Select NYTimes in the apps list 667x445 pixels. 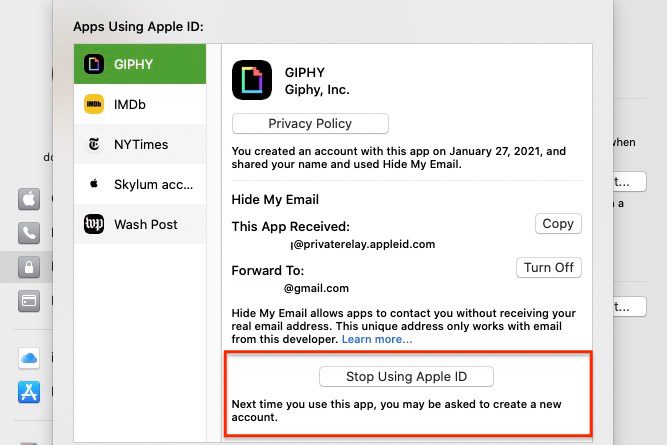(x=140, y=144)
